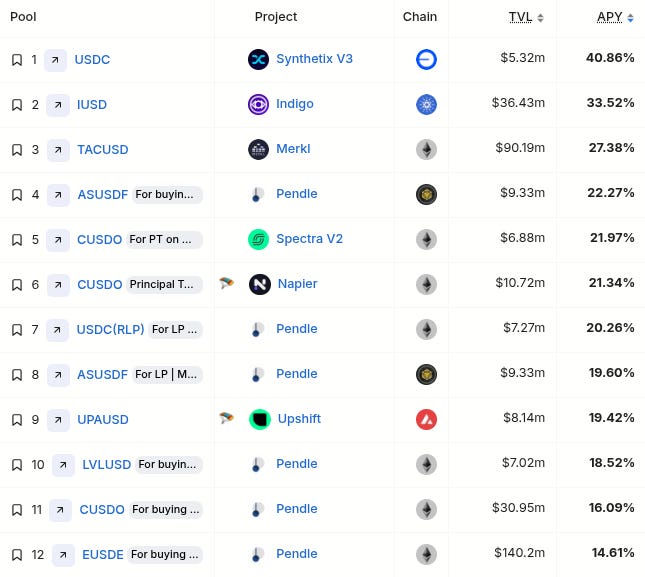Click the Merkl project logo
645x577 pixels.
click(258, 149)
